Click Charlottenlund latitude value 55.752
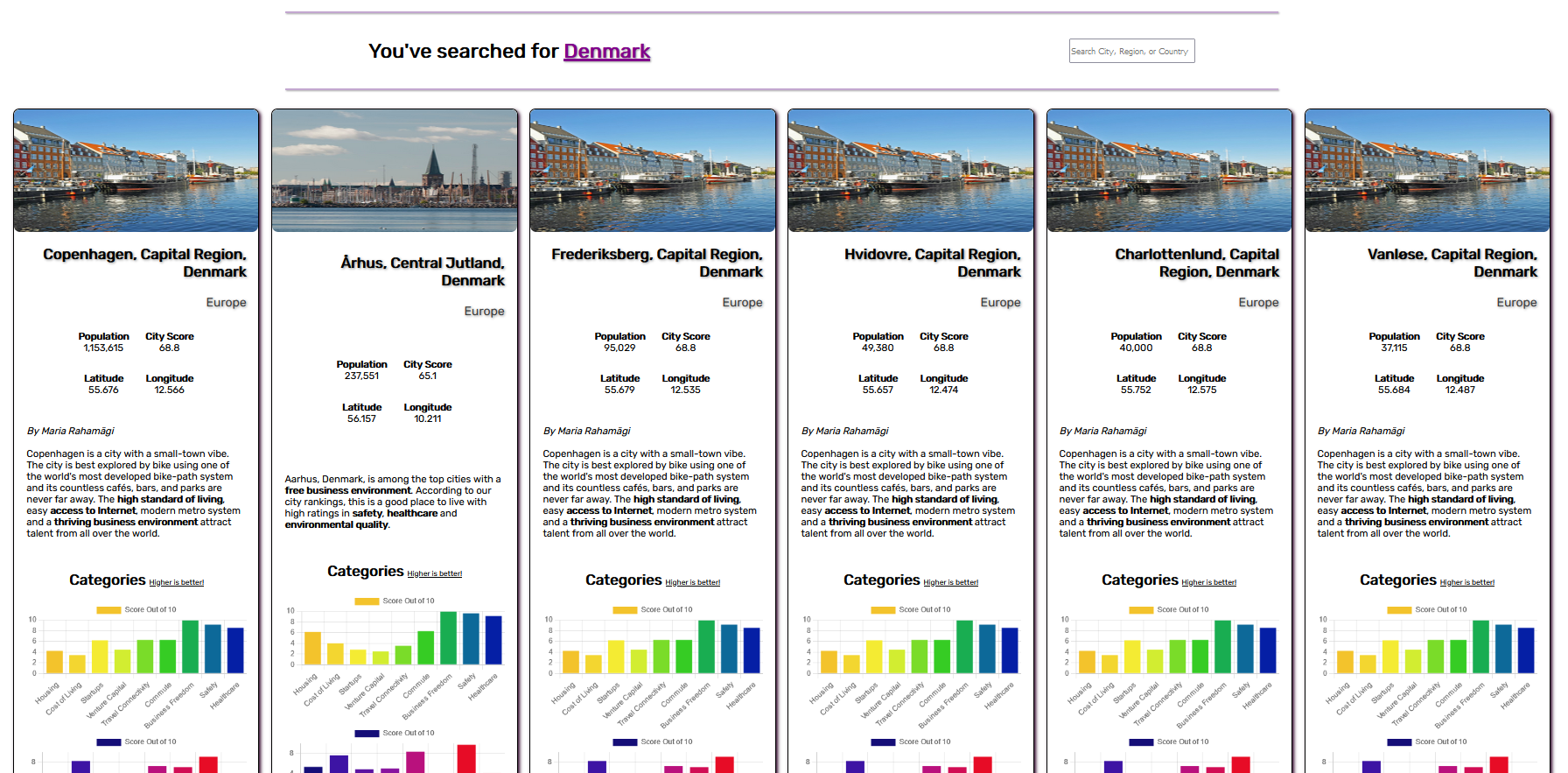Screen dimensions: 1568x773 [1136, 390]
